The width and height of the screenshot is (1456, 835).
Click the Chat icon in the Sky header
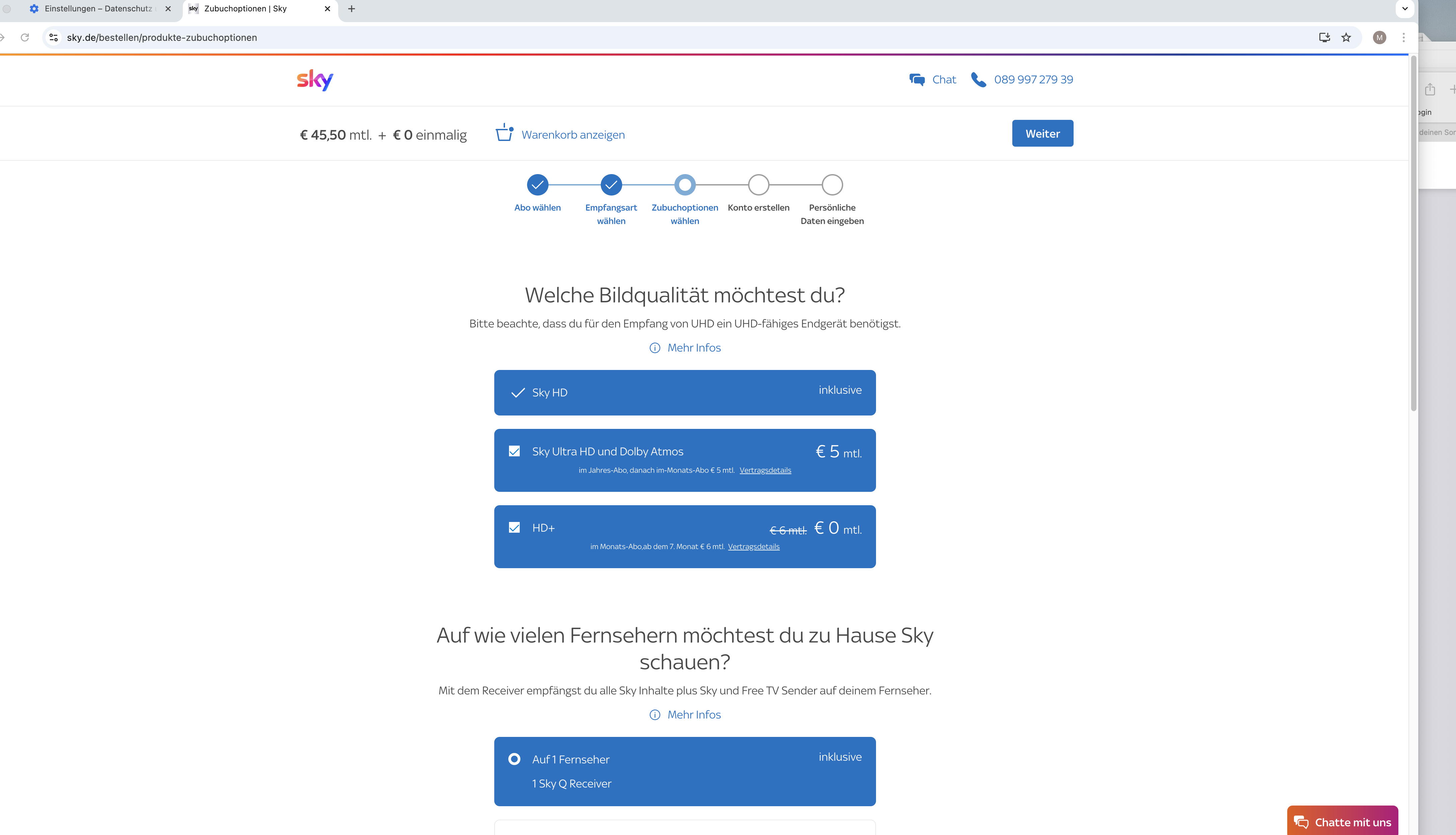[x=917, y=80]
